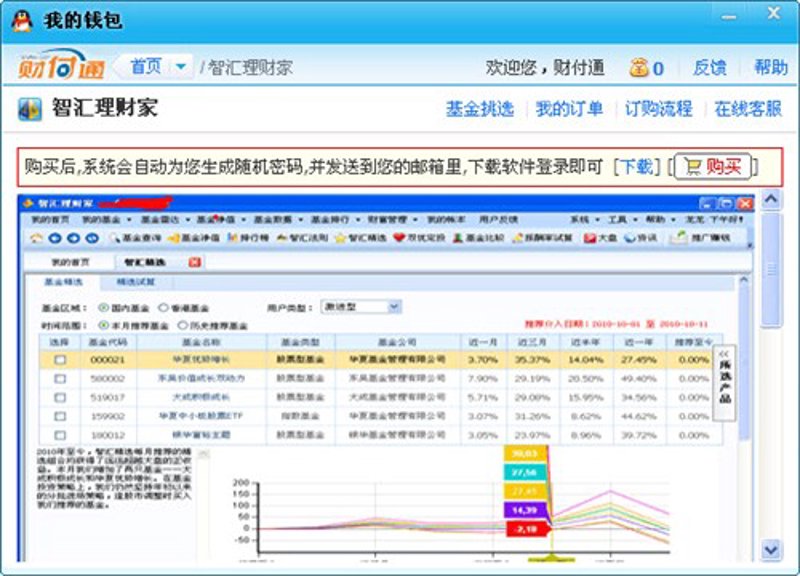Check the box for fund 519017
The height and width of the screenshot is (576, 800).
click(60, 397)
